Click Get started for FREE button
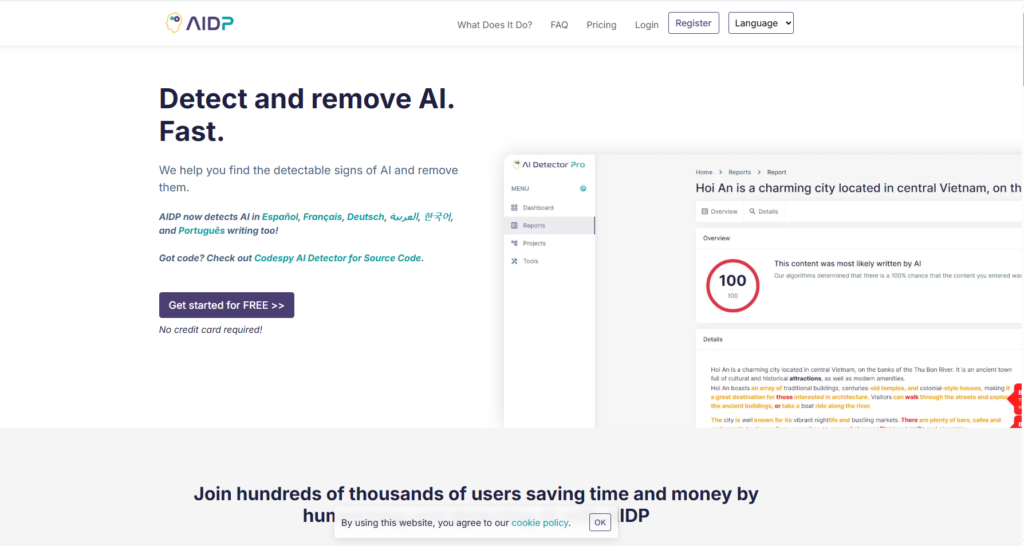The height and width of the screenshot is (546, 1024). (227, 305)
